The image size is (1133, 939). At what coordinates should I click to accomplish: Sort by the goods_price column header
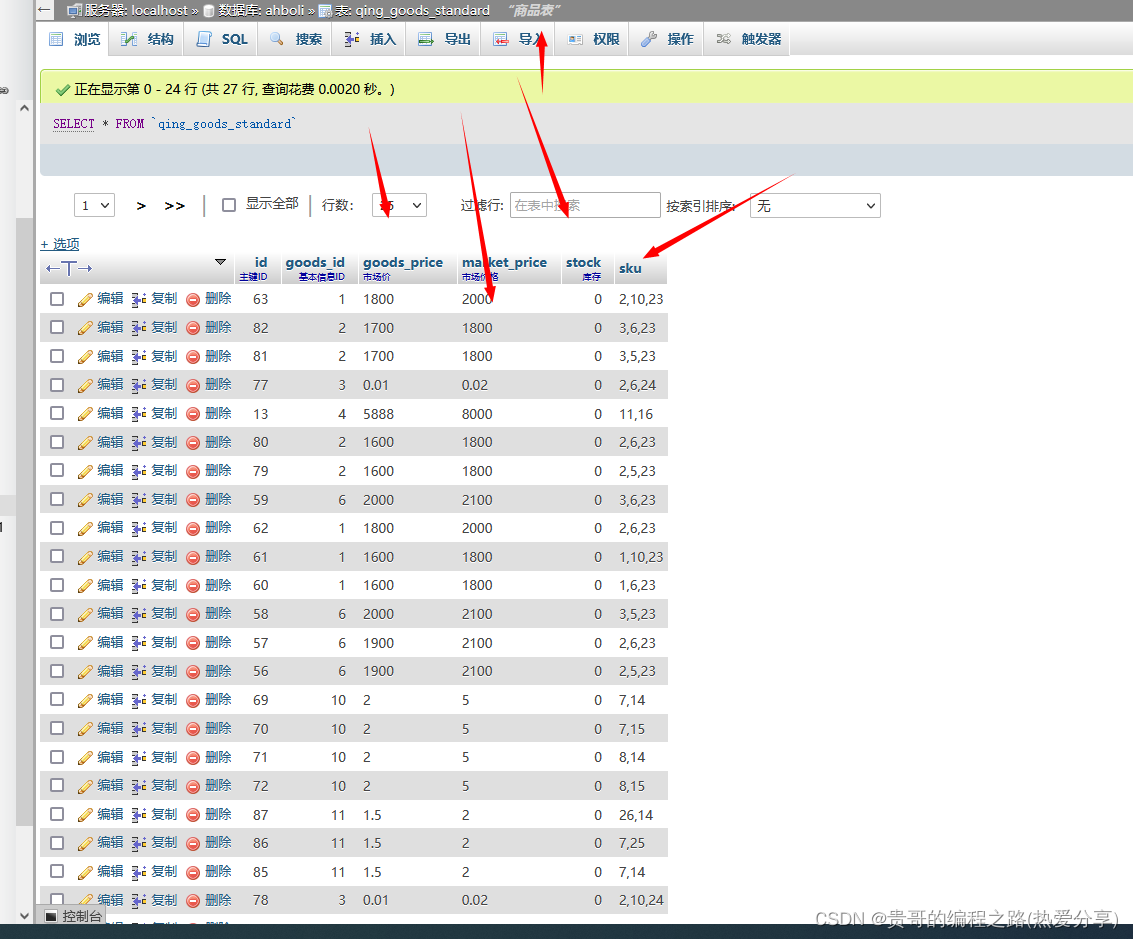tap(402, 262)
